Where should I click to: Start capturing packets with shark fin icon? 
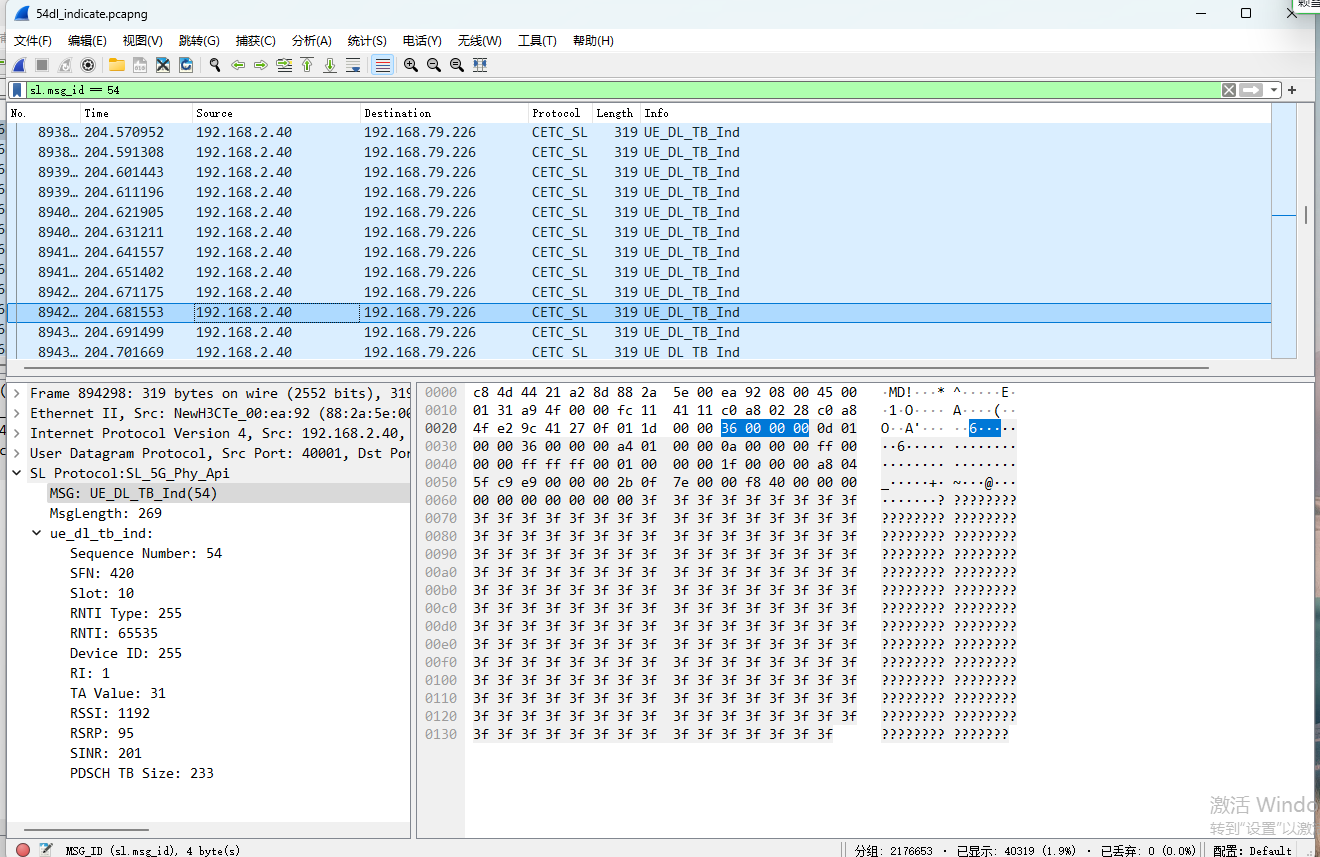pos(19,65)
